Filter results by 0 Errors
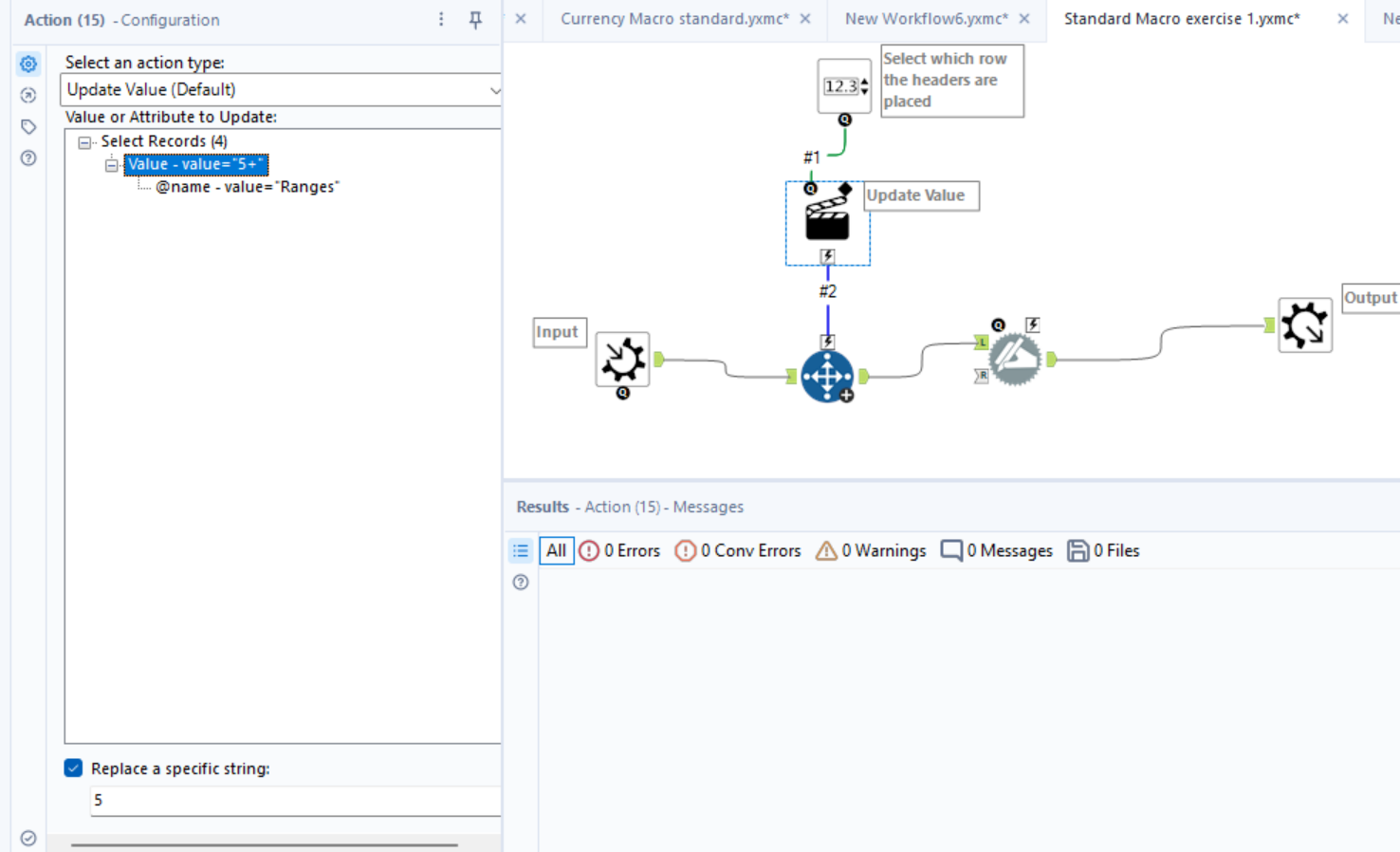This screenshot has width=1400, height=852. pos(619,550)
